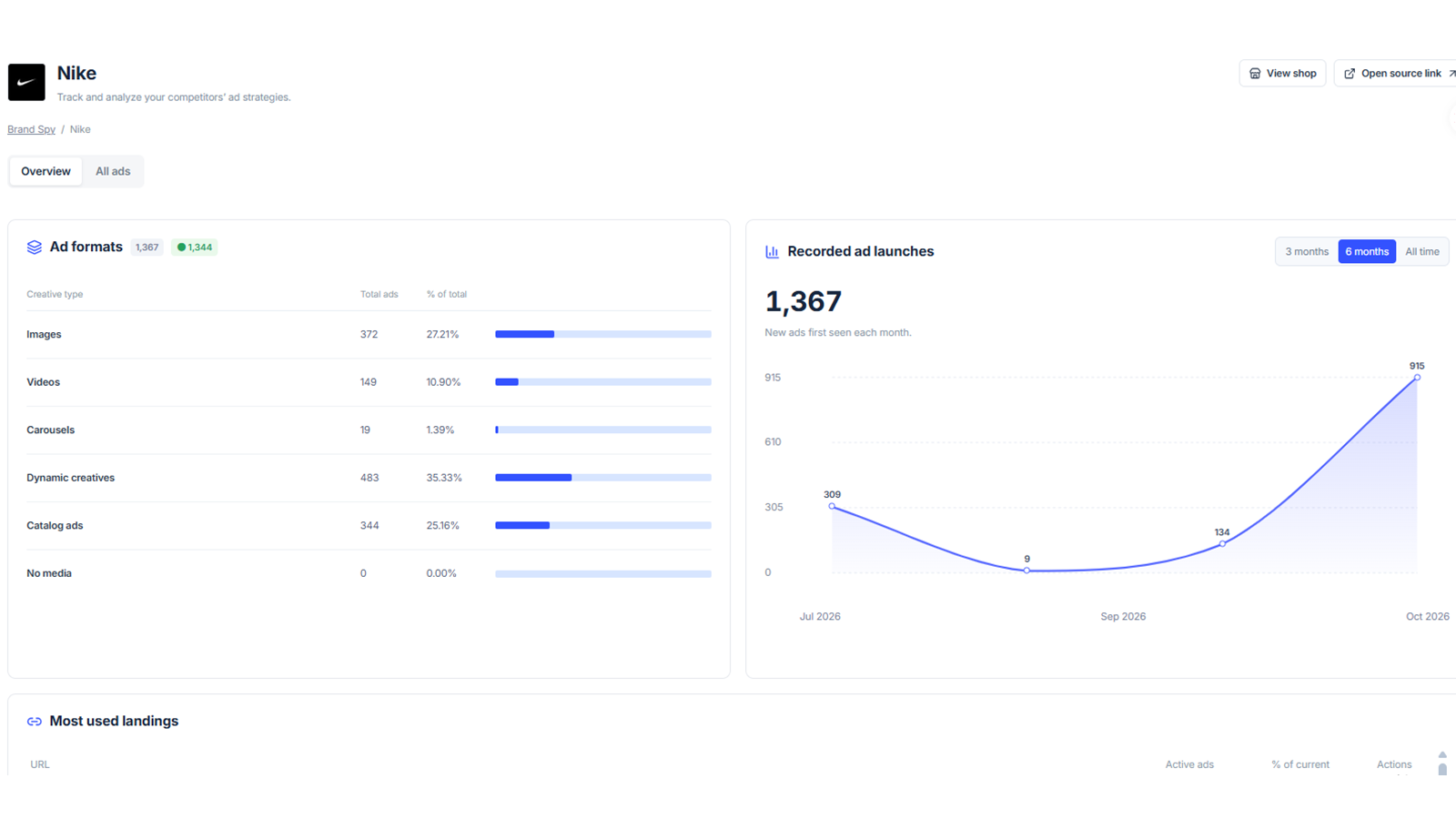Select the 6 months range

point(1367,252)
